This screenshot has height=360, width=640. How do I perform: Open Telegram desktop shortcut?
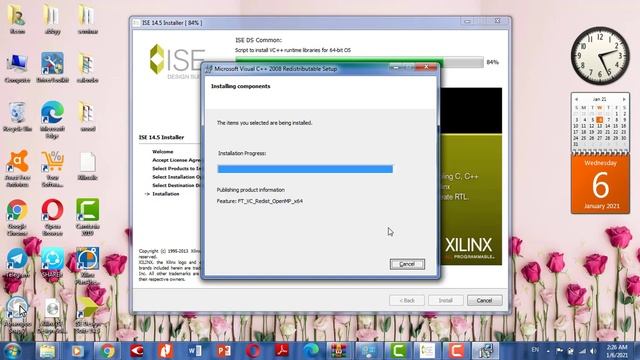[x=17, y=263]
